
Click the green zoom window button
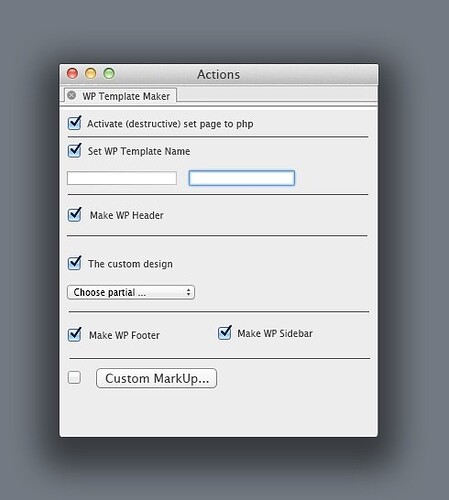(x=109, y=73)
